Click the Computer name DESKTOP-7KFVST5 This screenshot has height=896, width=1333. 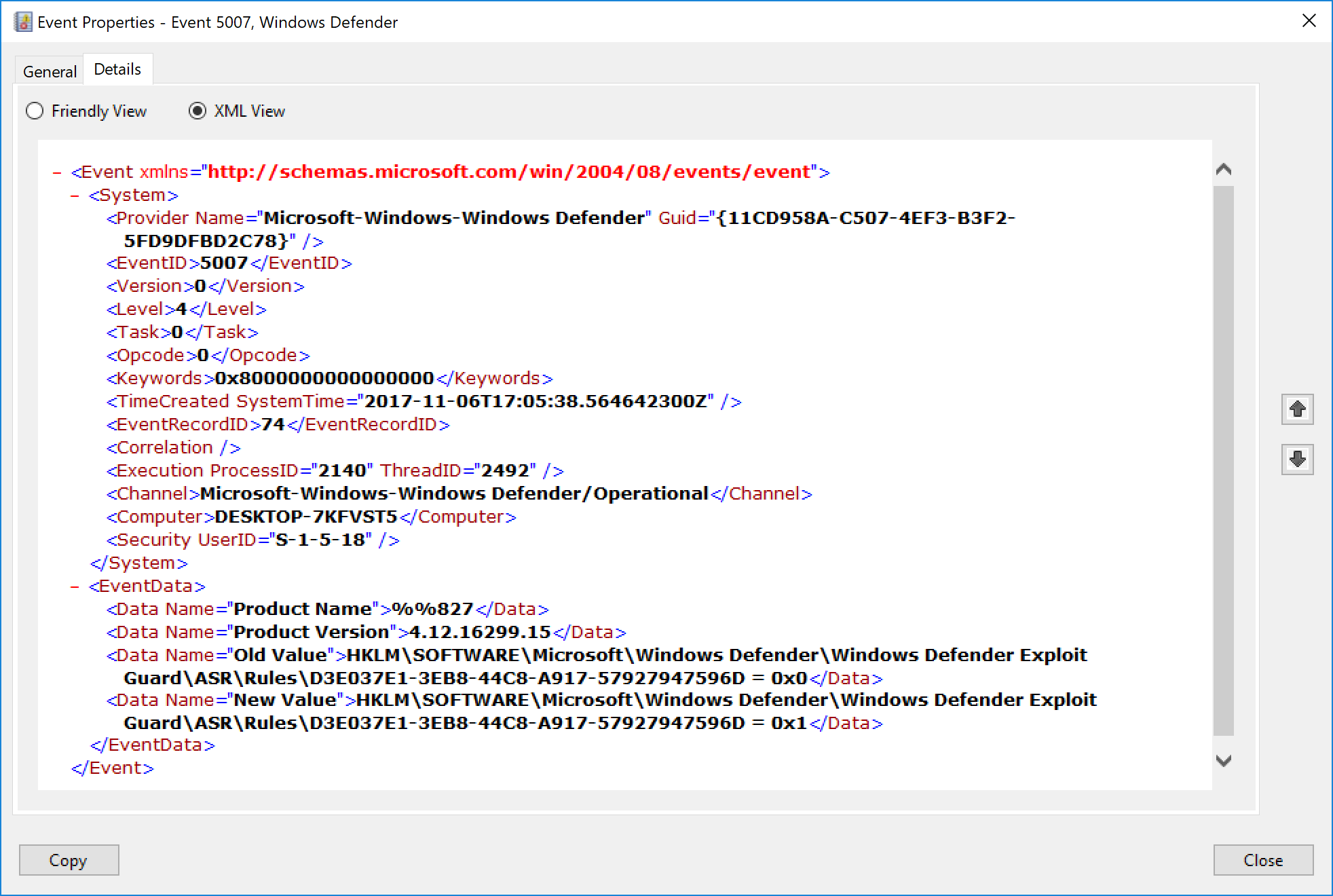click(305, 517)
